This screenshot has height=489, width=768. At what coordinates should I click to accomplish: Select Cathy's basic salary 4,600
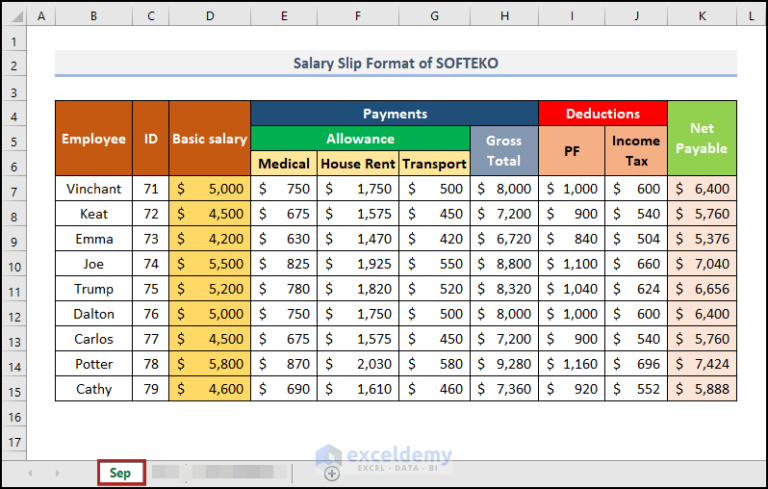(x=210, y=389)
